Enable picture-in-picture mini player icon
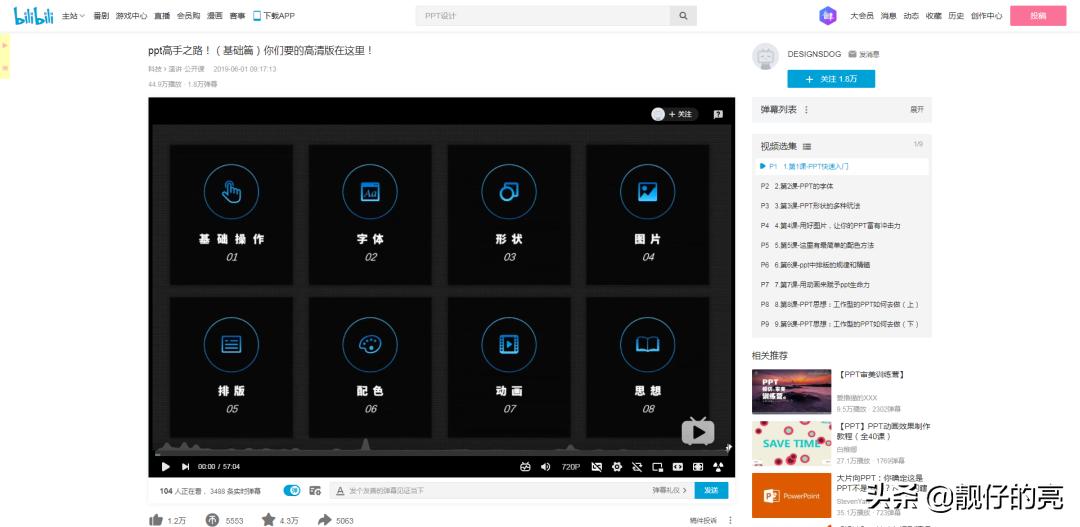The height and width of the screenshot is (527, 1080). 657,466
